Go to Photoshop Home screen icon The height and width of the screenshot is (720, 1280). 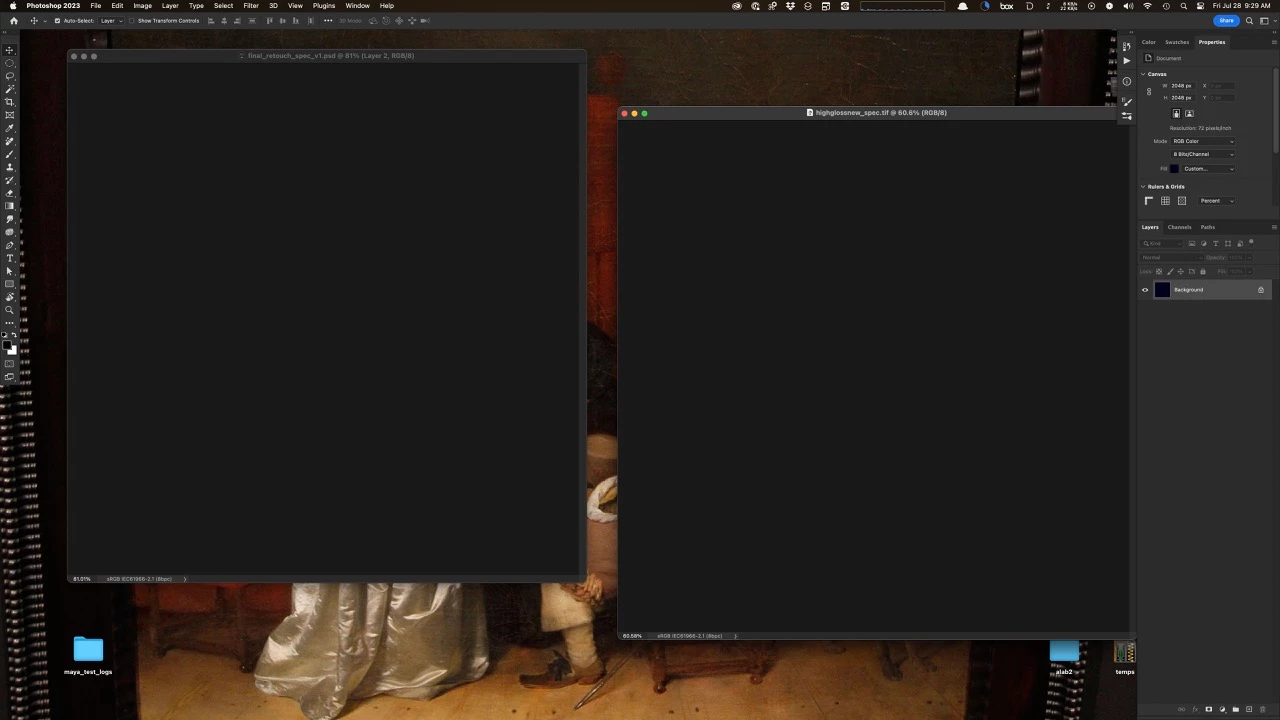13,20
